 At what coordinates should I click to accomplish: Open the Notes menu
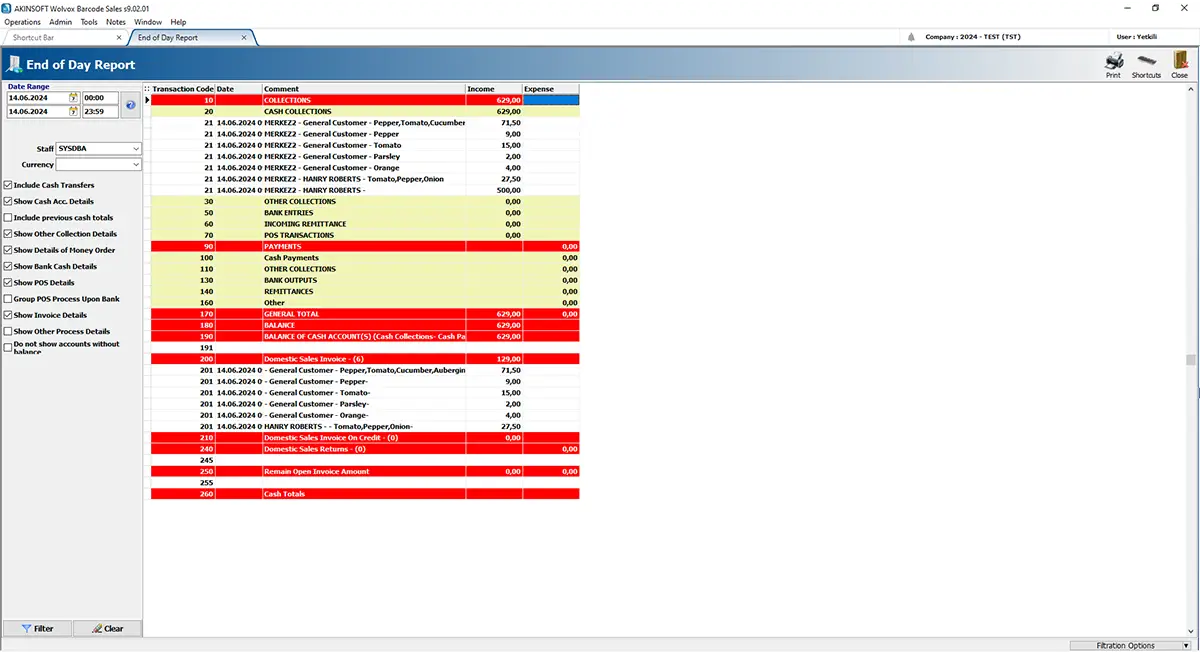click(116, 21)
